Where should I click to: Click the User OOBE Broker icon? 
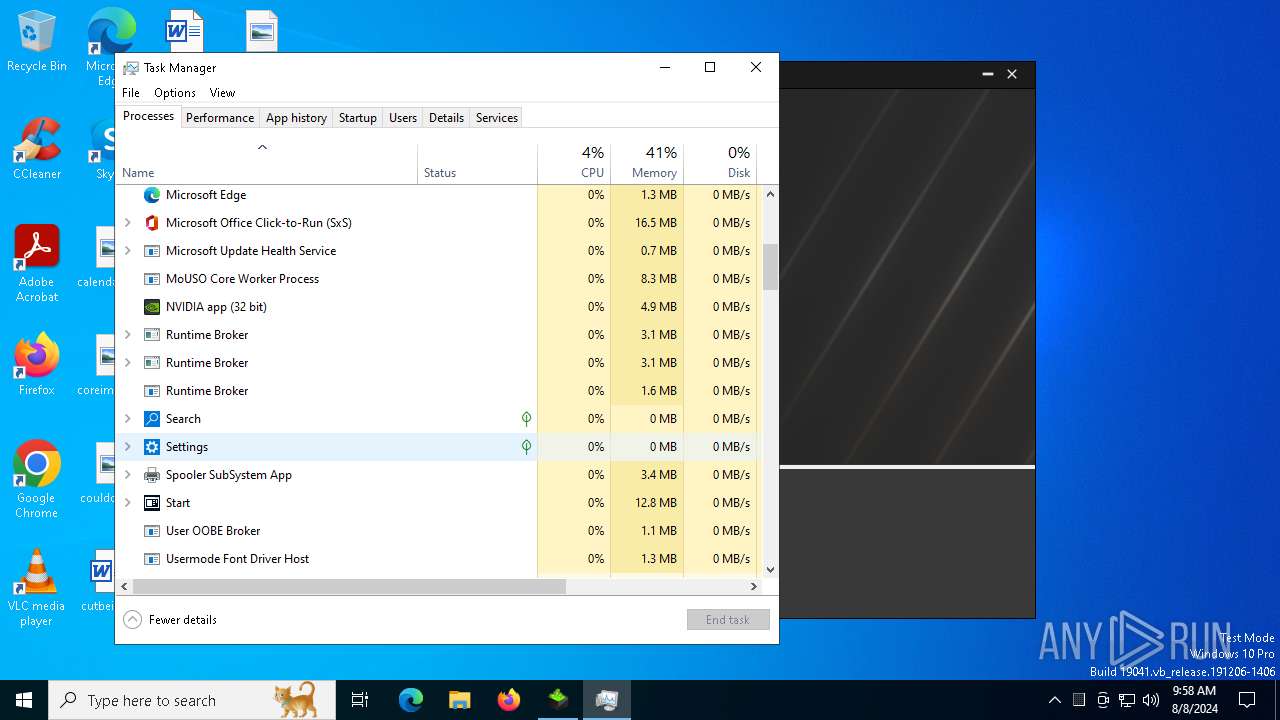152,531
